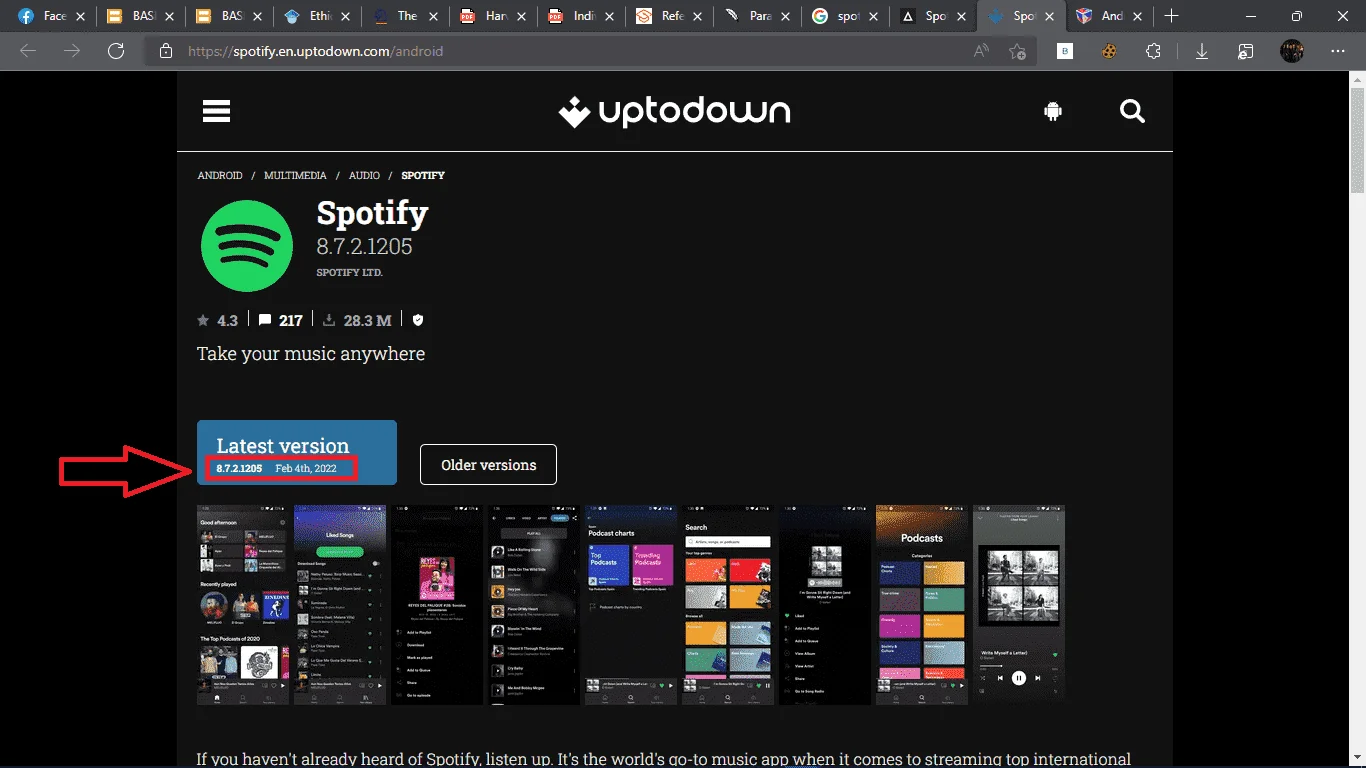1366x768 pixels.
Task: Open the browser Downloads panel
Action: pyautogui.click(x=1201, y=51)
